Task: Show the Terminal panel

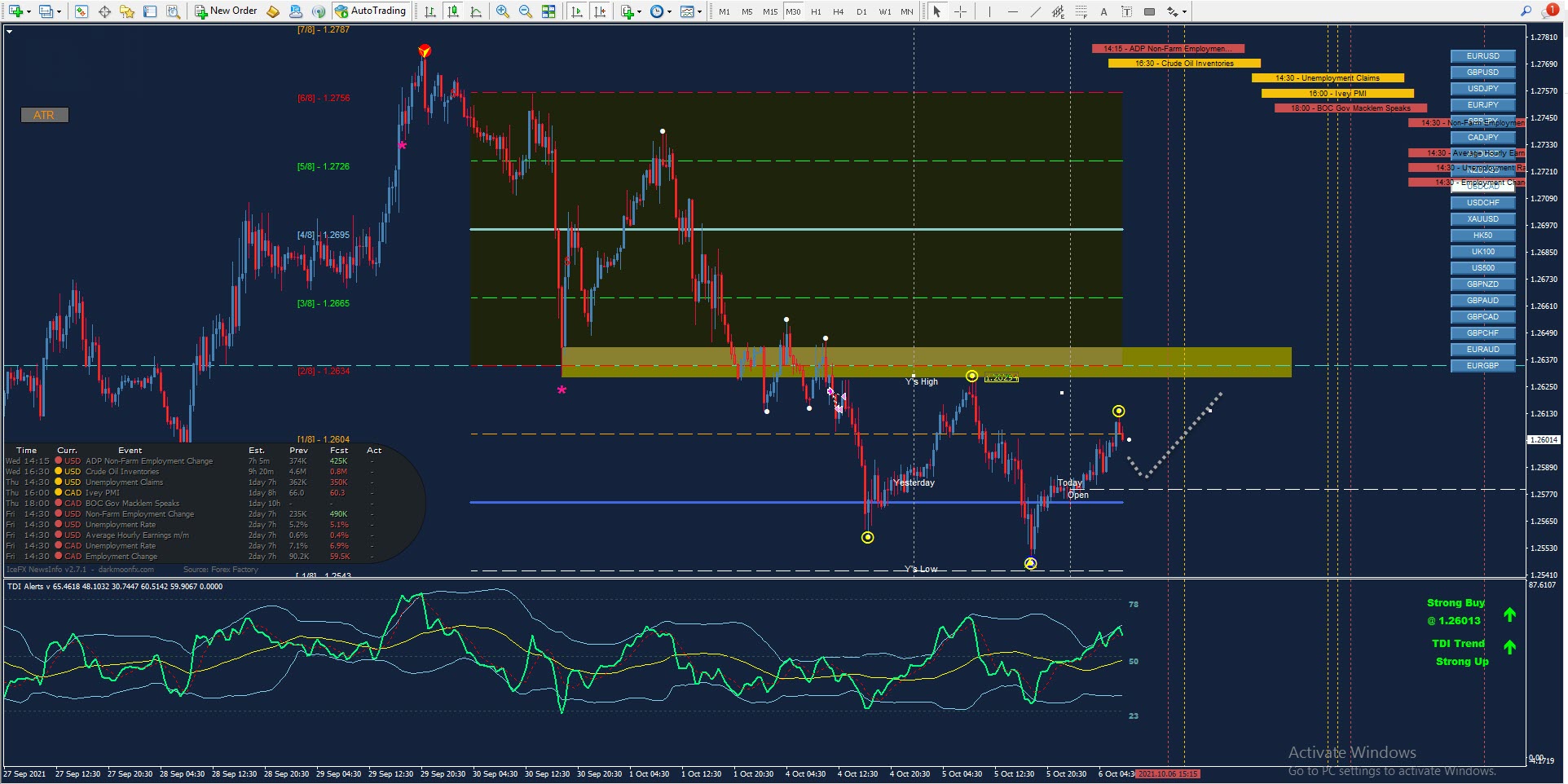Action: point(150,11)
